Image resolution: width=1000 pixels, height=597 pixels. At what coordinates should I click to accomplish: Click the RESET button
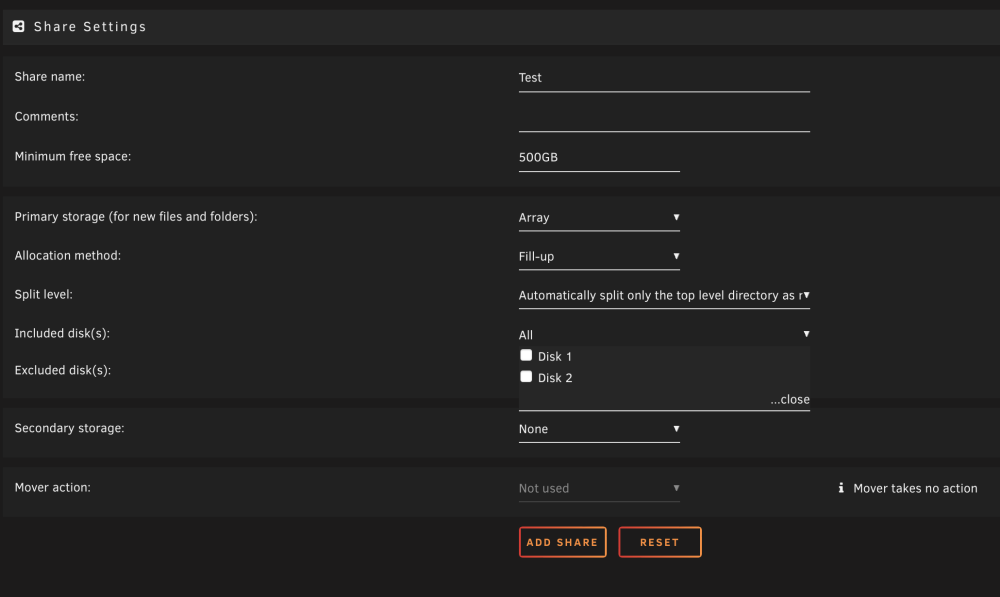coord(660,542)
